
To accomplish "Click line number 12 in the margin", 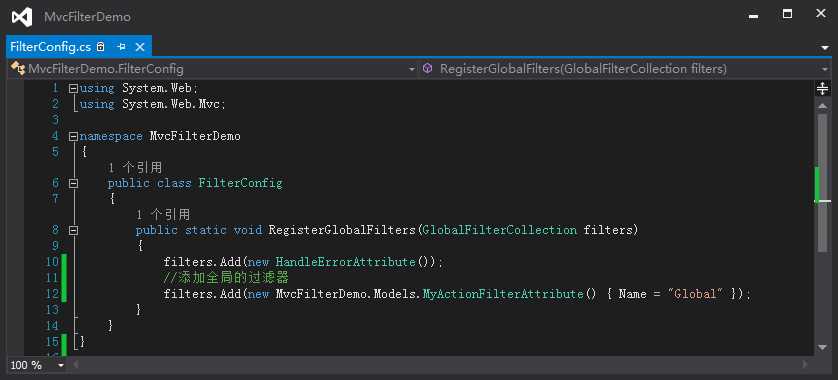I will pos(52,294).
